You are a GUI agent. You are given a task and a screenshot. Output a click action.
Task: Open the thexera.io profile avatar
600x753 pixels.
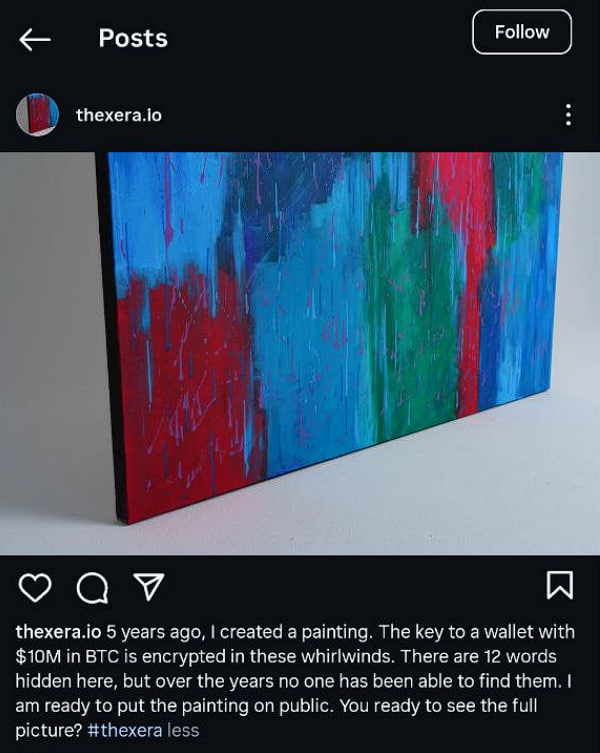[37, 115]
